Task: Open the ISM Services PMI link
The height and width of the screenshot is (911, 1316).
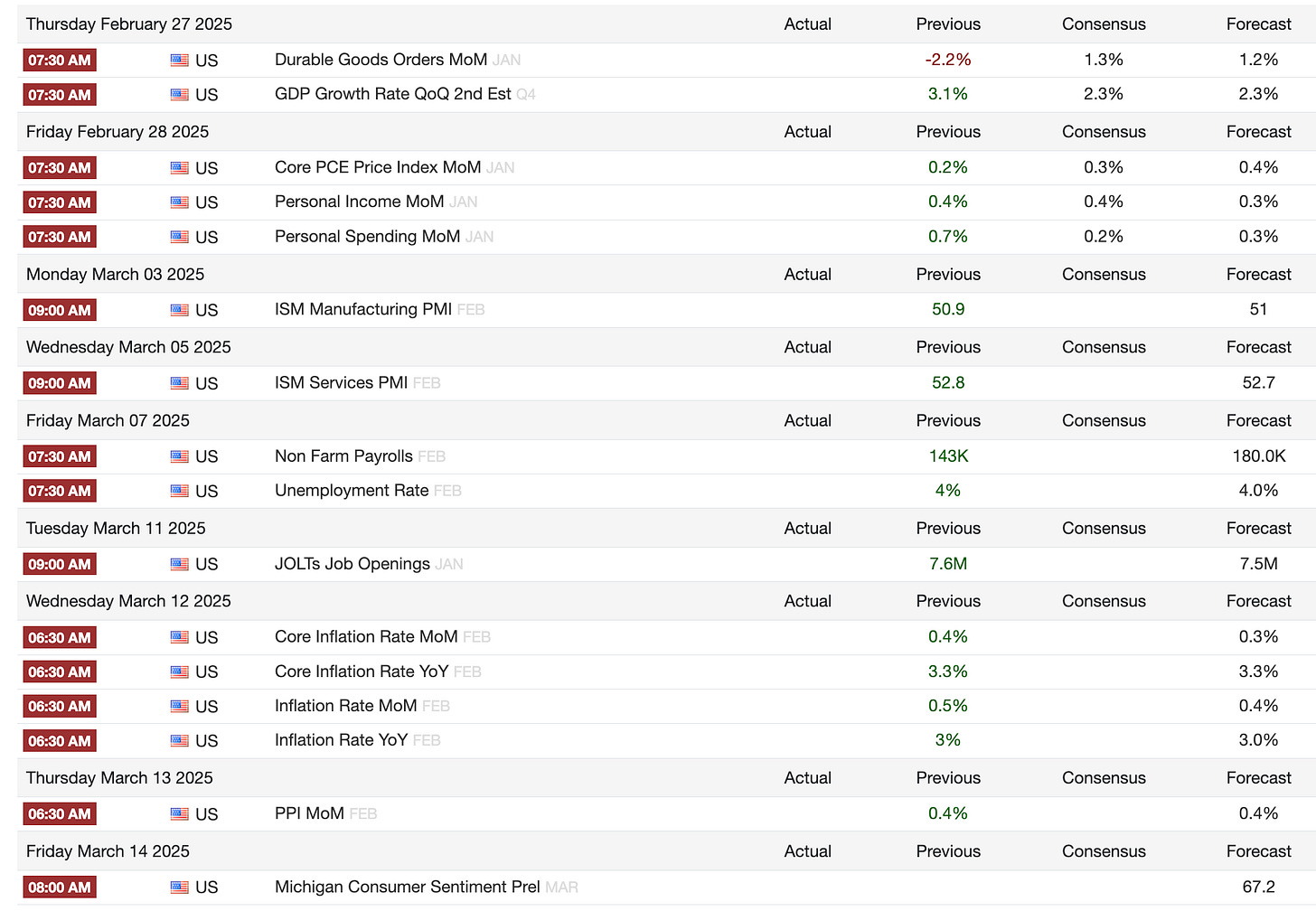Action: coord(342,382)
